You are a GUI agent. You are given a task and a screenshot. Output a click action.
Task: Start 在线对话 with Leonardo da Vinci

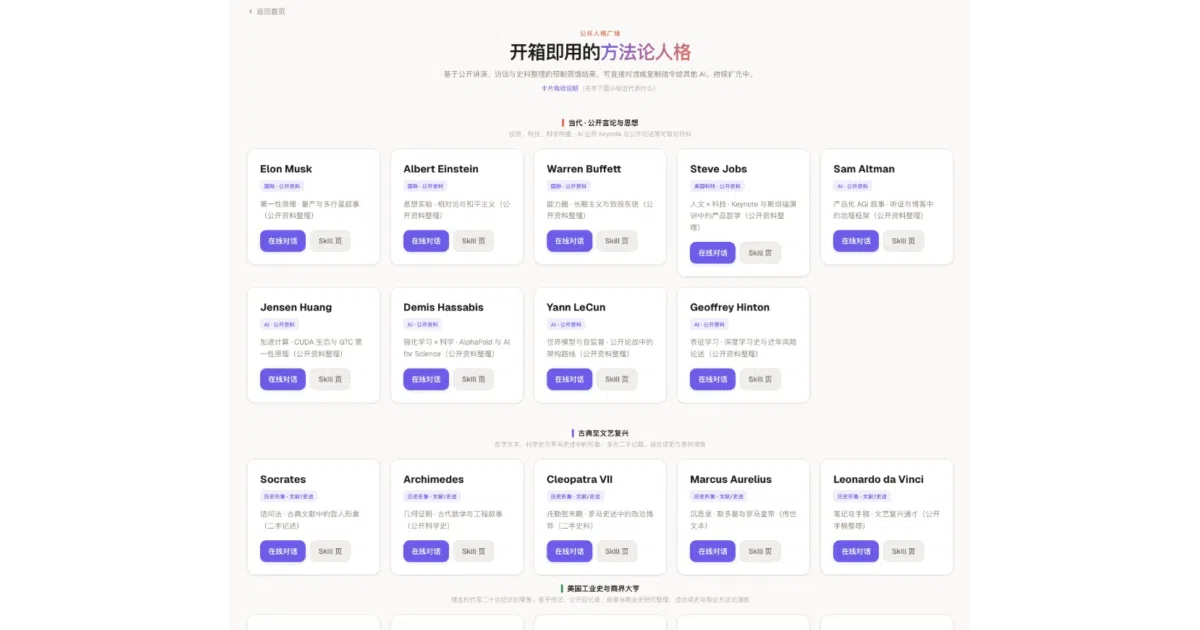(856, 551)
